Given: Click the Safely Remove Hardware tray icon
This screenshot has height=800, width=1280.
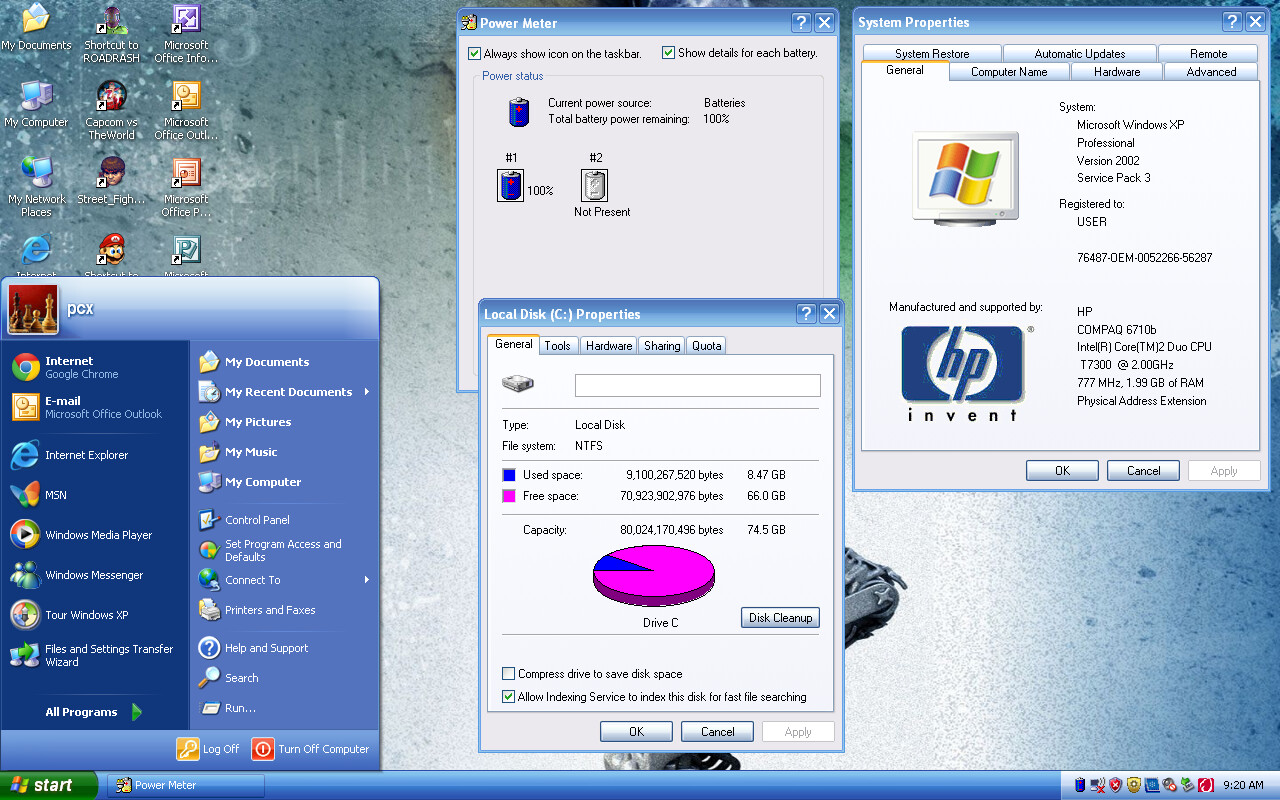Looking at the screenshot, I should pos(1188,785).
